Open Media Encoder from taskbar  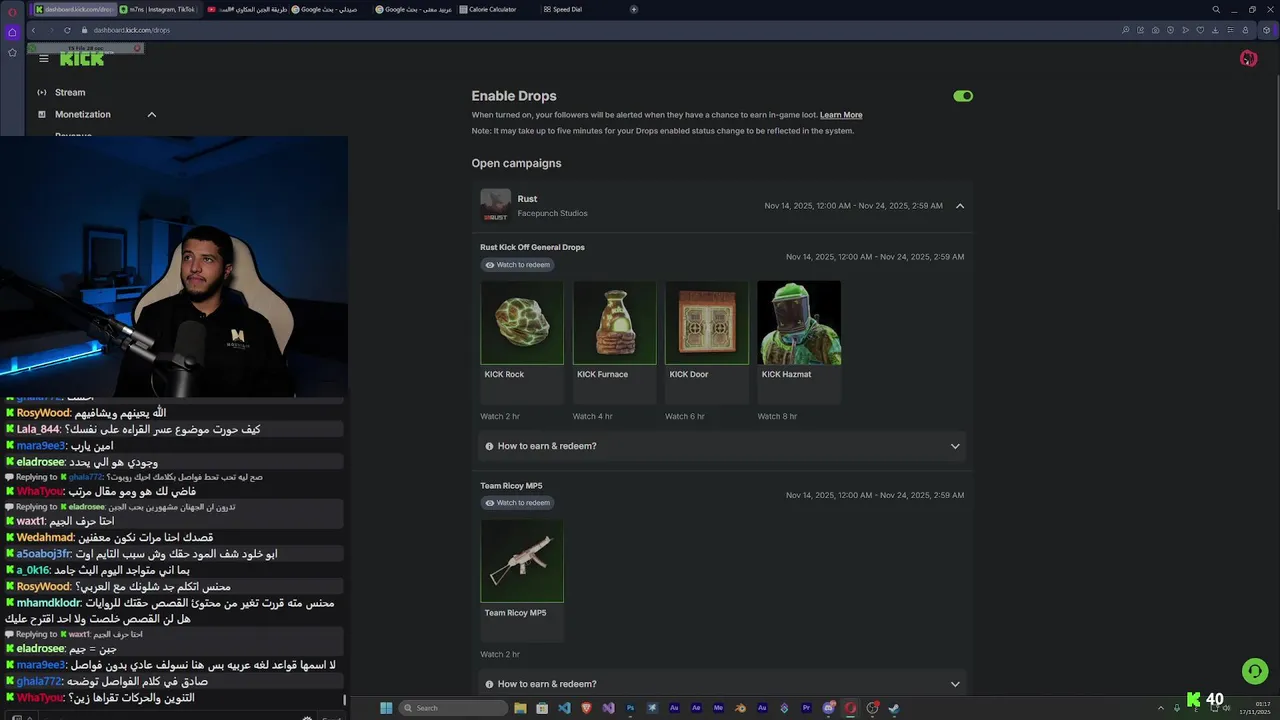[718, 708]
